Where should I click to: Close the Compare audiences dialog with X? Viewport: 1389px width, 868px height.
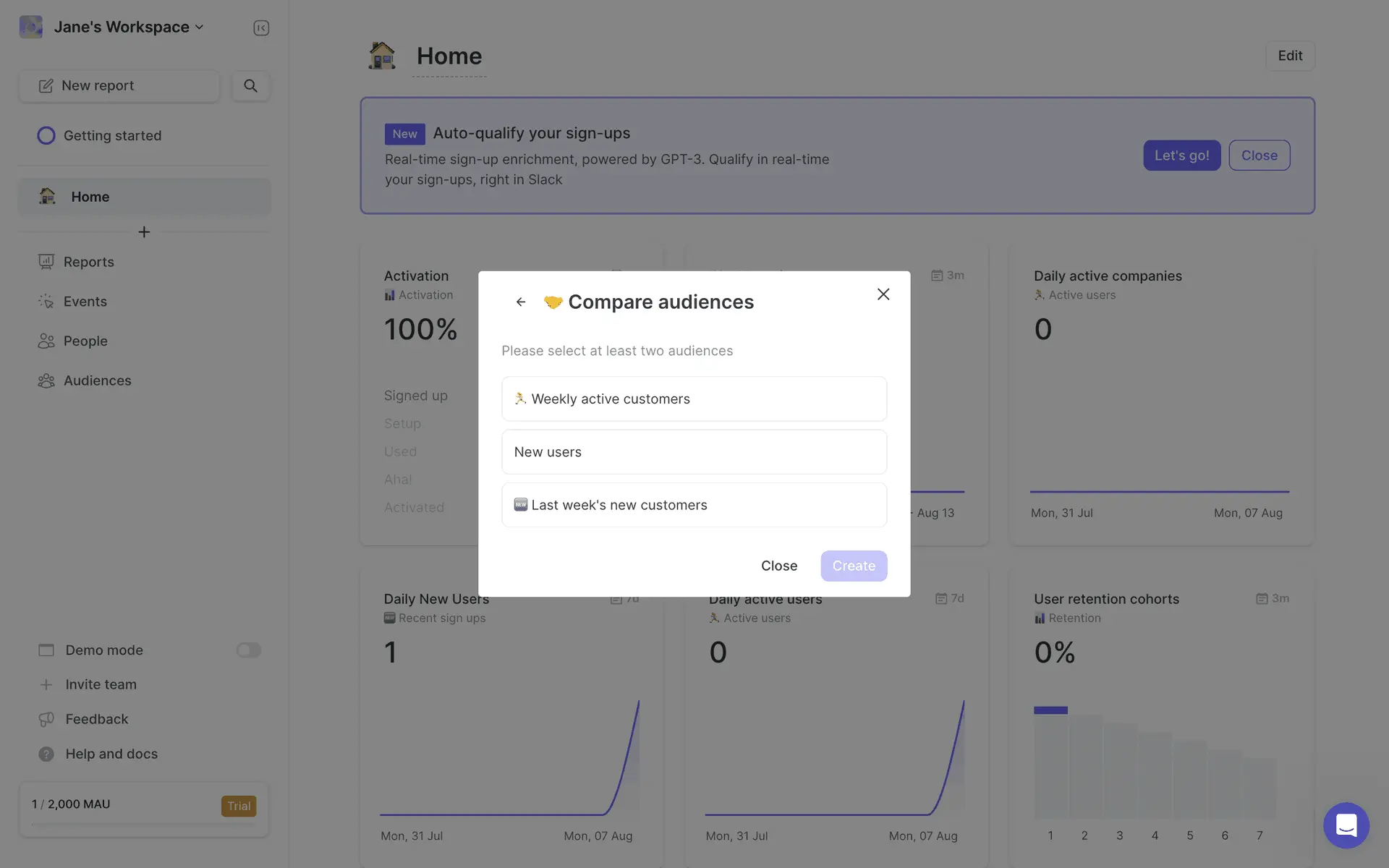(x=883, y=294)
